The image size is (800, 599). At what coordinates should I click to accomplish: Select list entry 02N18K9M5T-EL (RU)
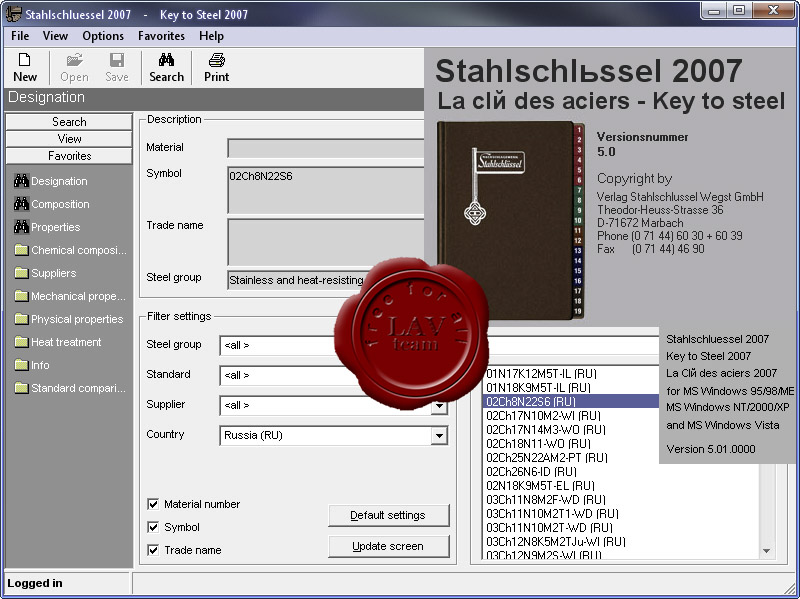coord(540,486)
